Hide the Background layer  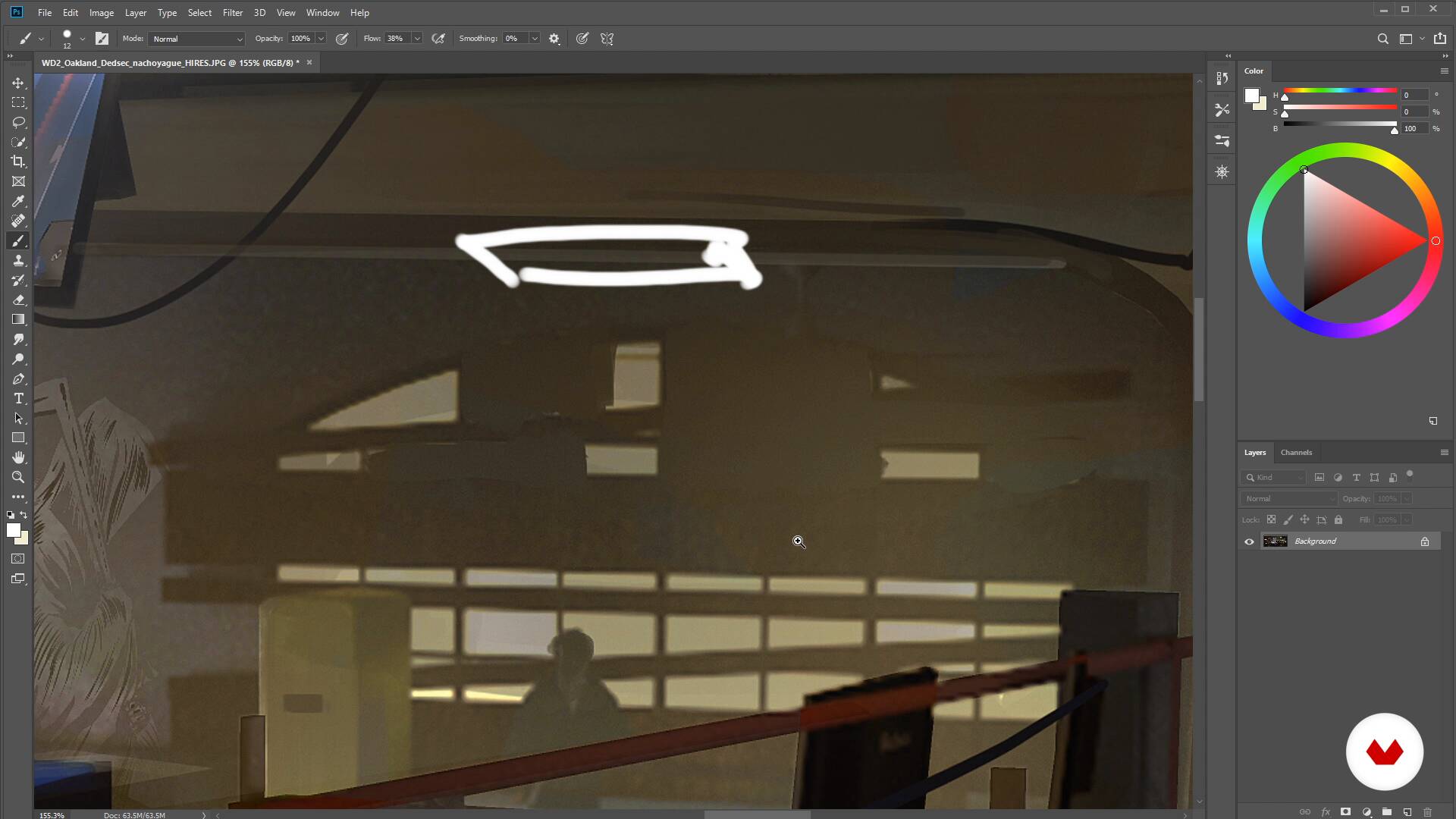(1249, 541)
